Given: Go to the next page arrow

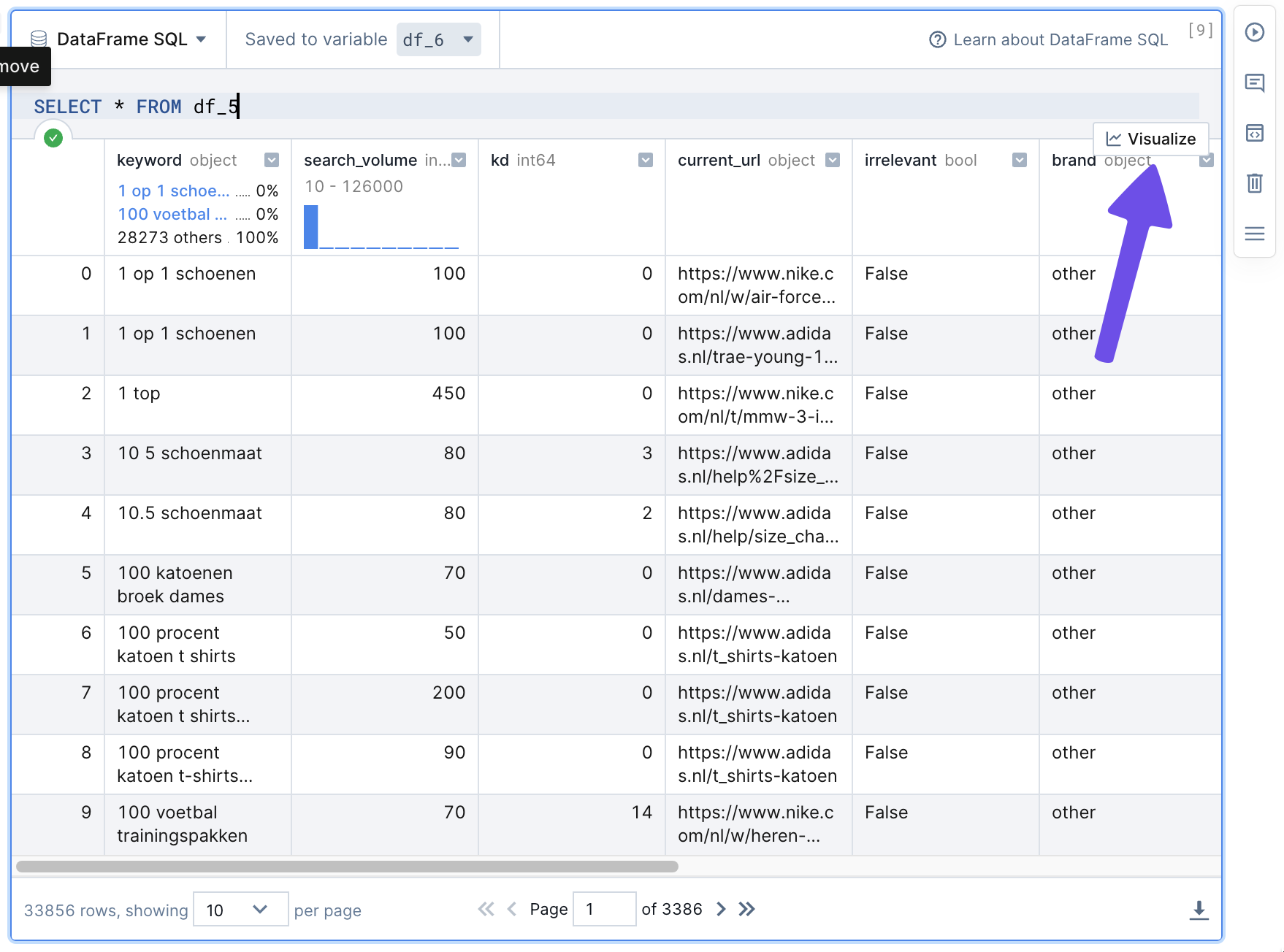Looking at the screenshot, I should point(721,909).
